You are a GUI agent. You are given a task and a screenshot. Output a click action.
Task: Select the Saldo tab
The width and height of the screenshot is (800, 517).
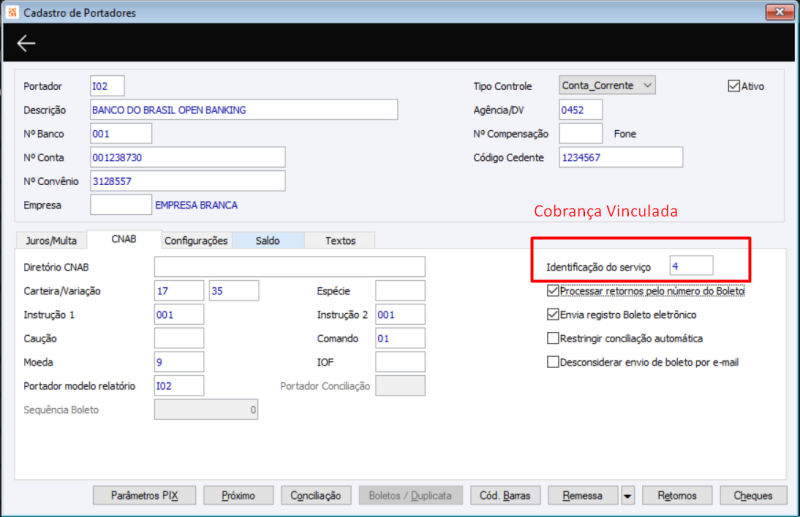[268, 240]
